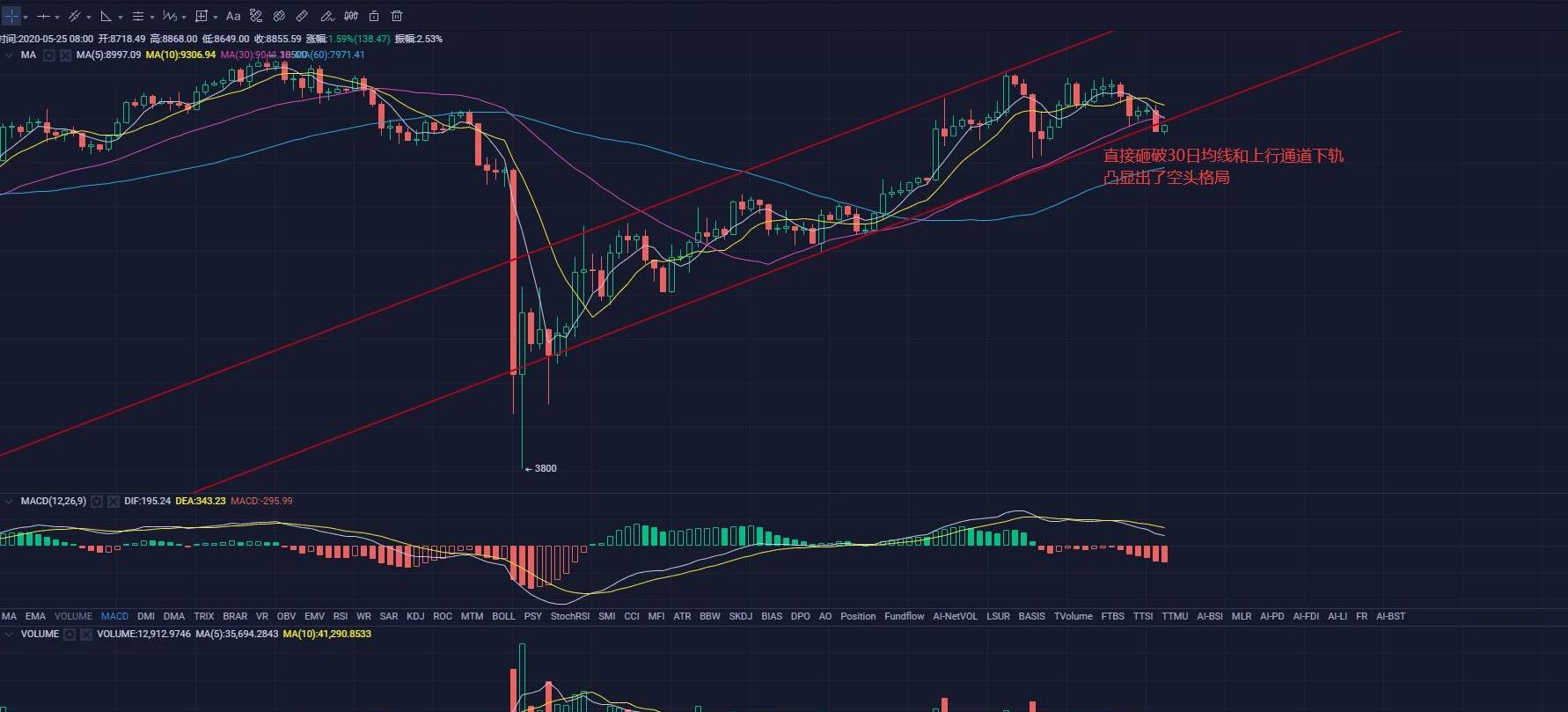Choose the parallel channel drawing tool
Screen dimensions: 1568x712
(74, 16)
